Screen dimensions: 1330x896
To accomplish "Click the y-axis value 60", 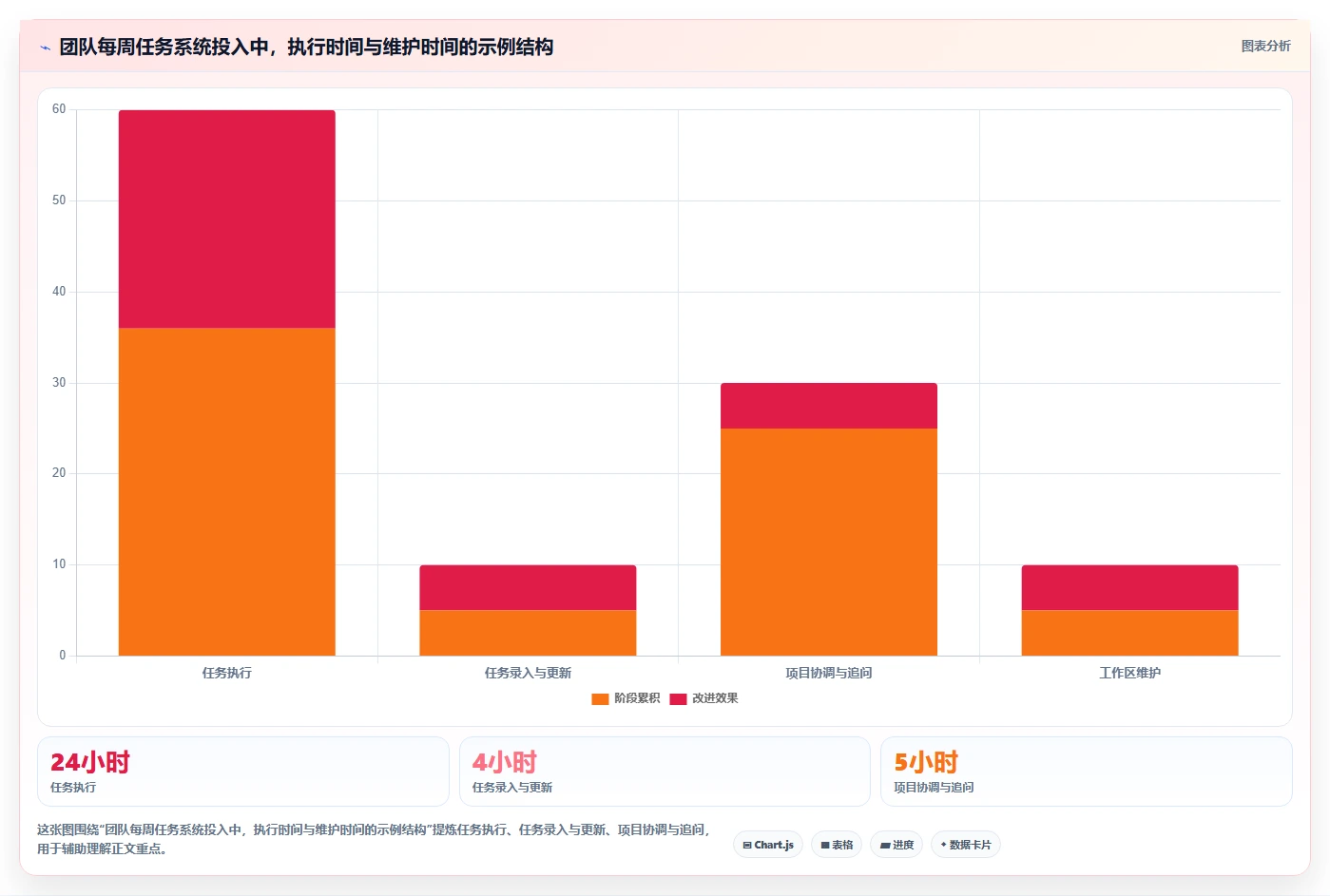I will pyautogui.click(x=59, y=109).
